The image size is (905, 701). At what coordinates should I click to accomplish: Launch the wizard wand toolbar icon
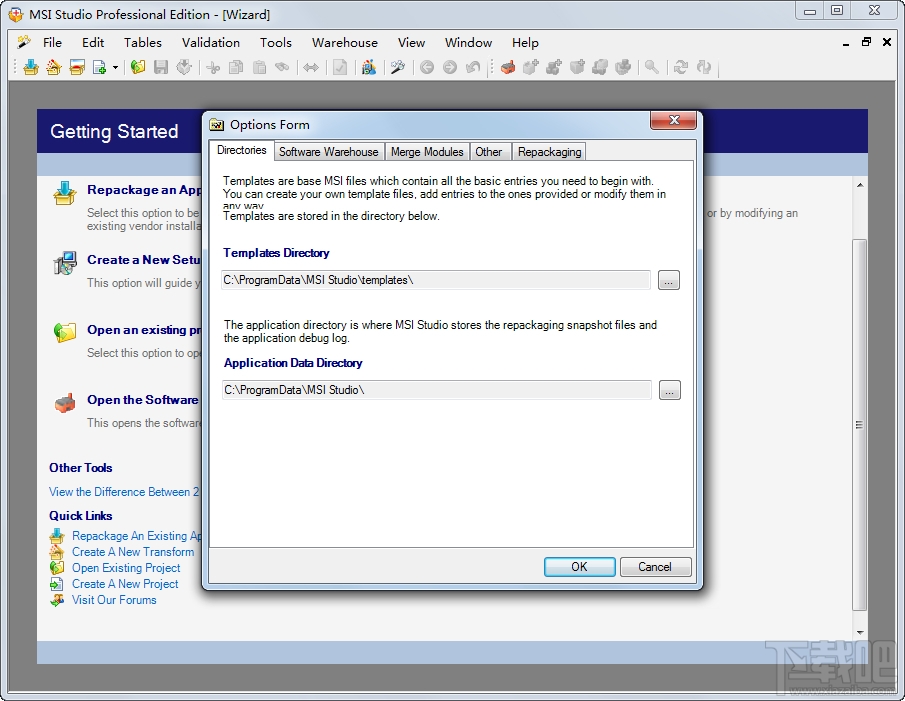click(396, 67)
